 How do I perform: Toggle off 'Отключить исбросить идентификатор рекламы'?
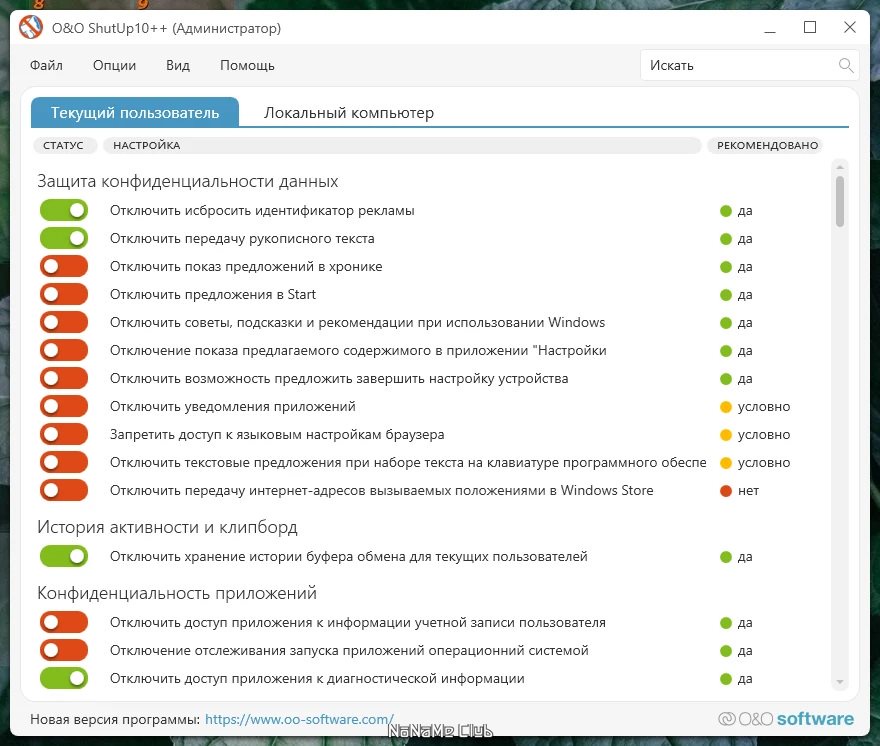click(64, 210)
